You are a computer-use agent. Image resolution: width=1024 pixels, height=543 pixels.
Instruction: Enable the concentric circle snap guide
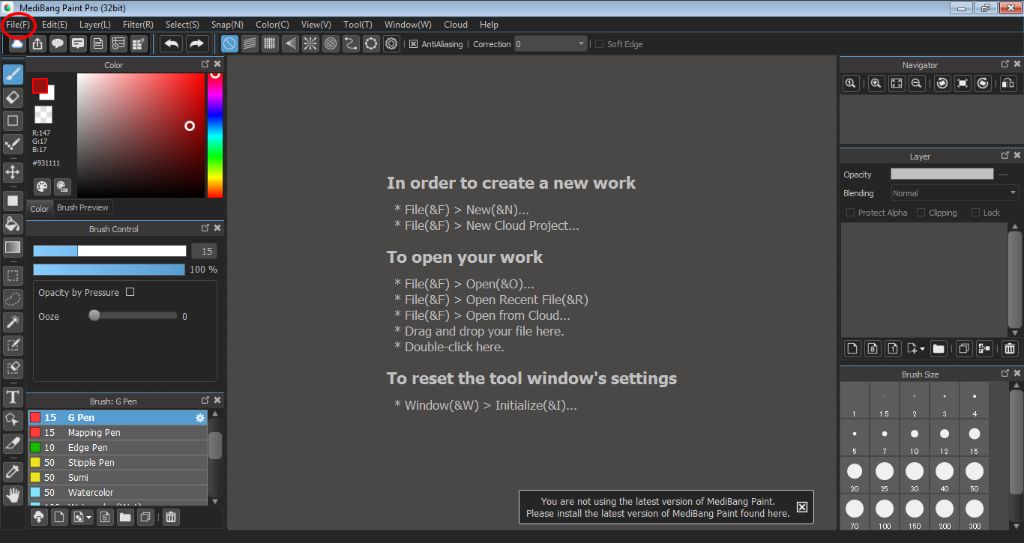pyautogui.click(x=330, y=44)
